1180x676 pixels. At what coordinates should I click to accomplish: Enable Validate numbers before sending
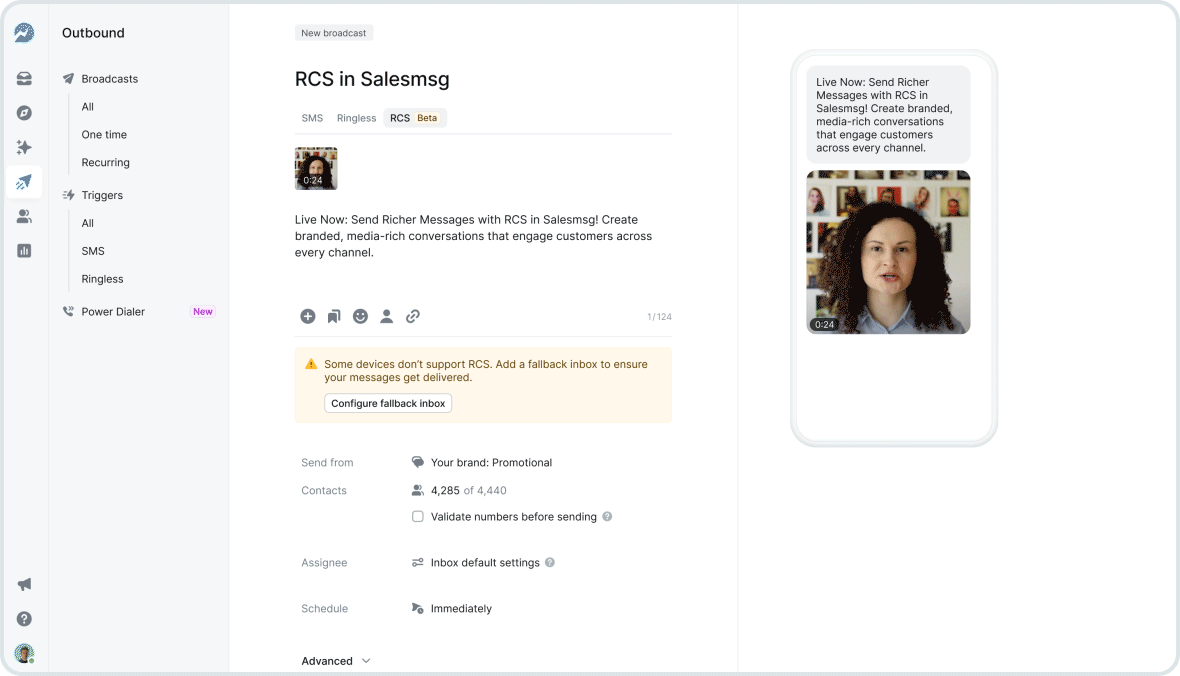[417, 517]
